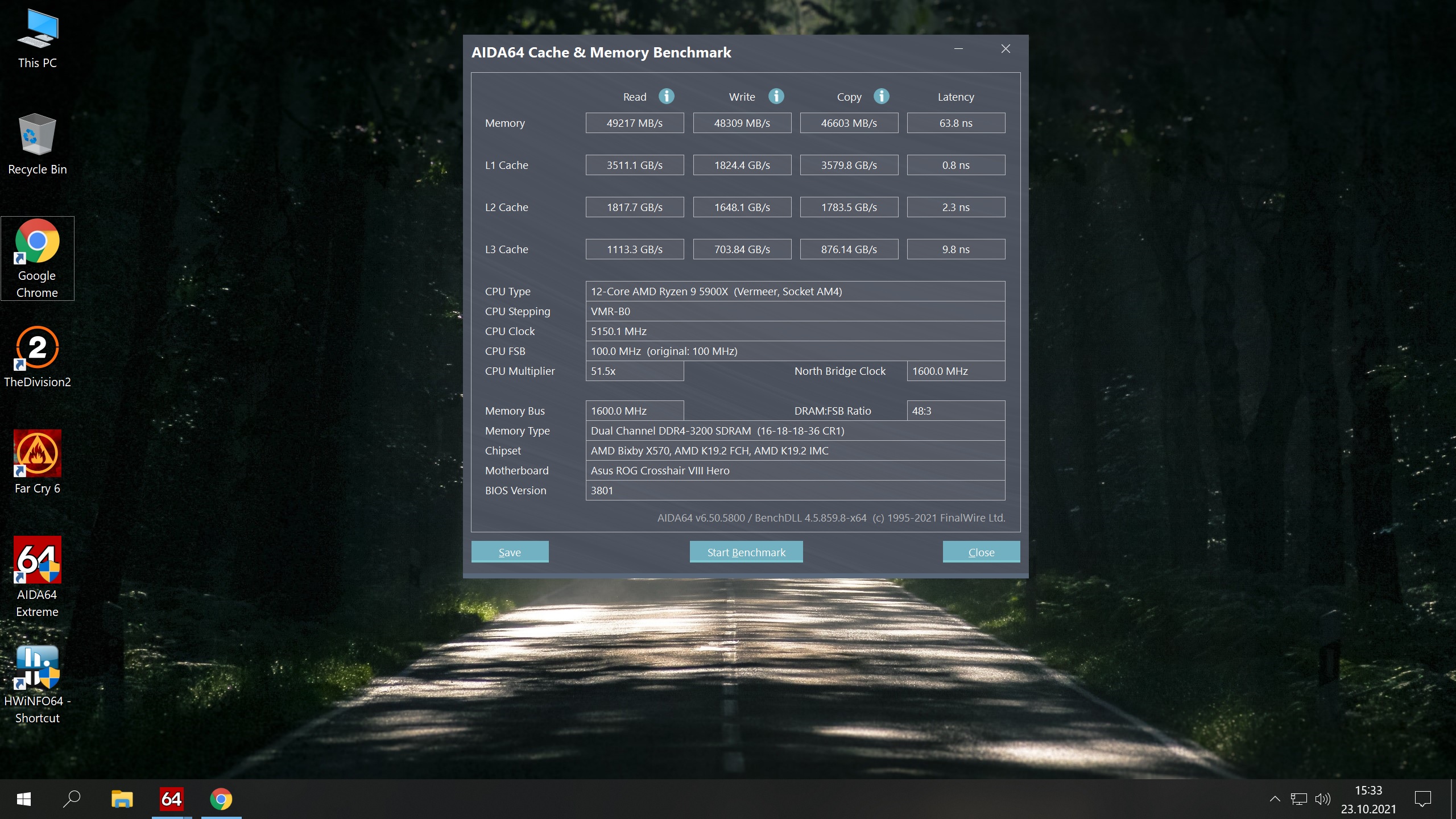Image resolution: width=1456 pixels, height=819 pixels.
Task: Click the Memory Type DDR4-3200 field
Action: [x=795, y=431]
